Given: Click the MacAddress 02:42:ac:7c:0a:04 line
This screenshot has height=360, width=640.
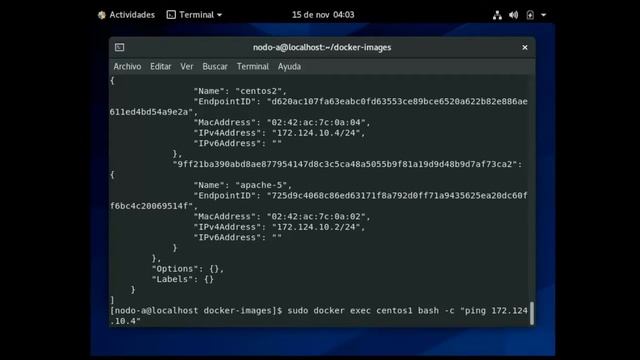Looking at the screenshot, I should (282, 122).
